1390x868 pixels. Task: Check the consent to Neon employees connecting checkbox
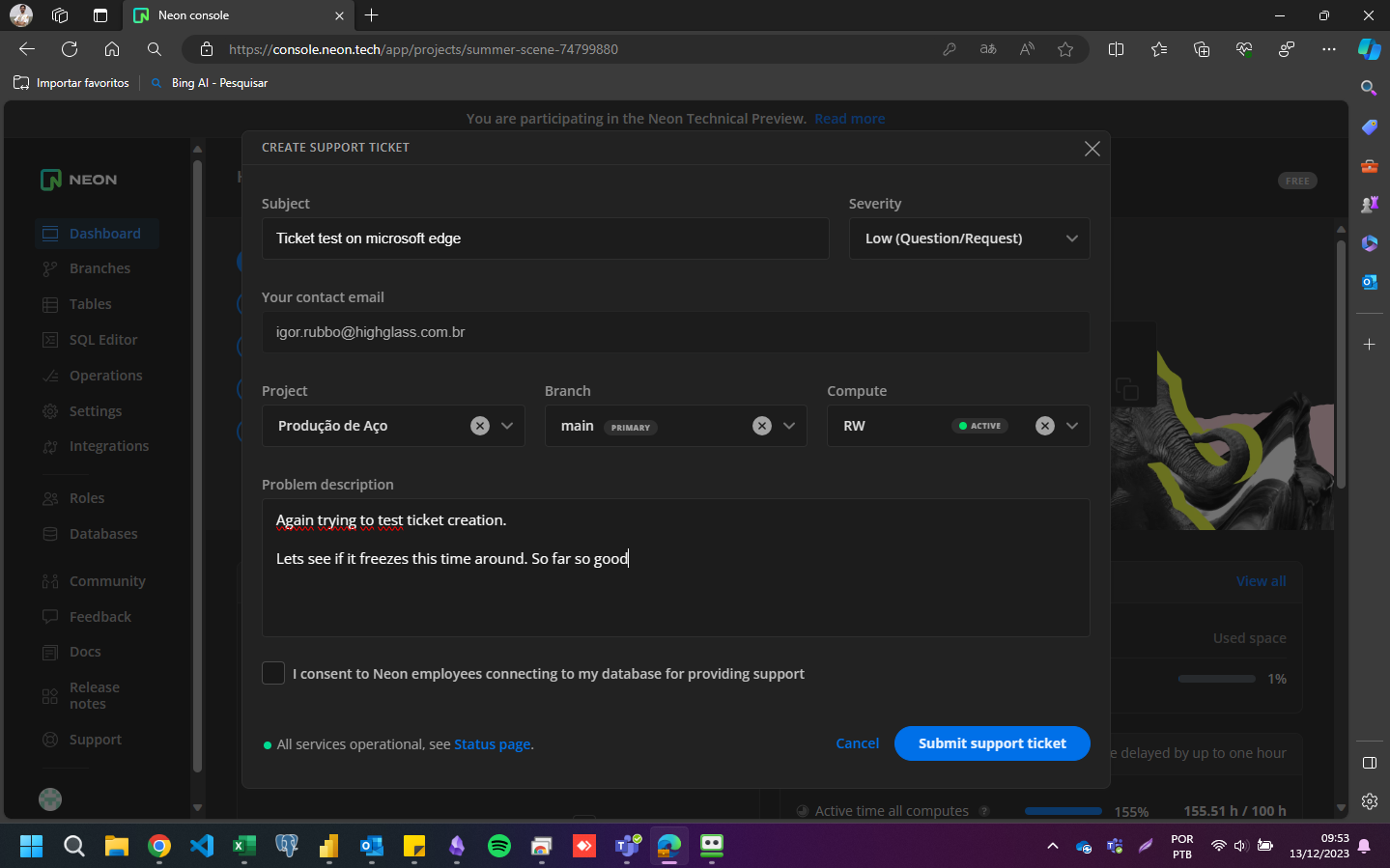273,673
